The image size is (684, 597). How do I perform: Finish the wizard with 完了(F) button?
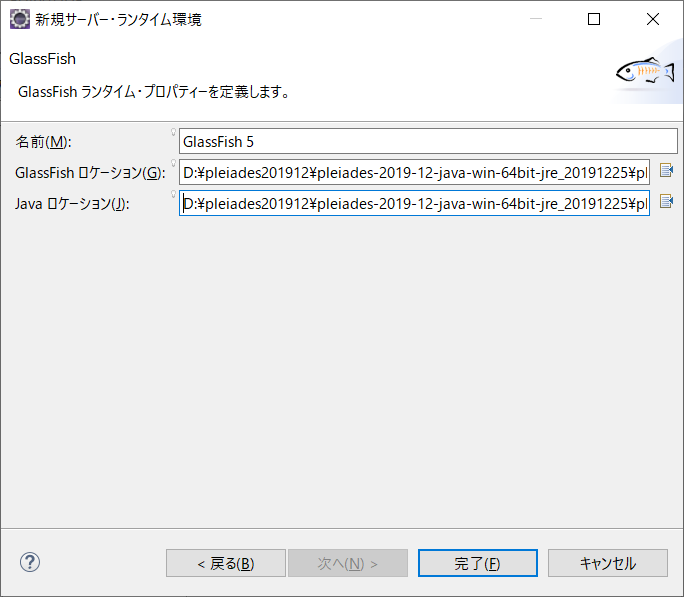click(478, 563)
